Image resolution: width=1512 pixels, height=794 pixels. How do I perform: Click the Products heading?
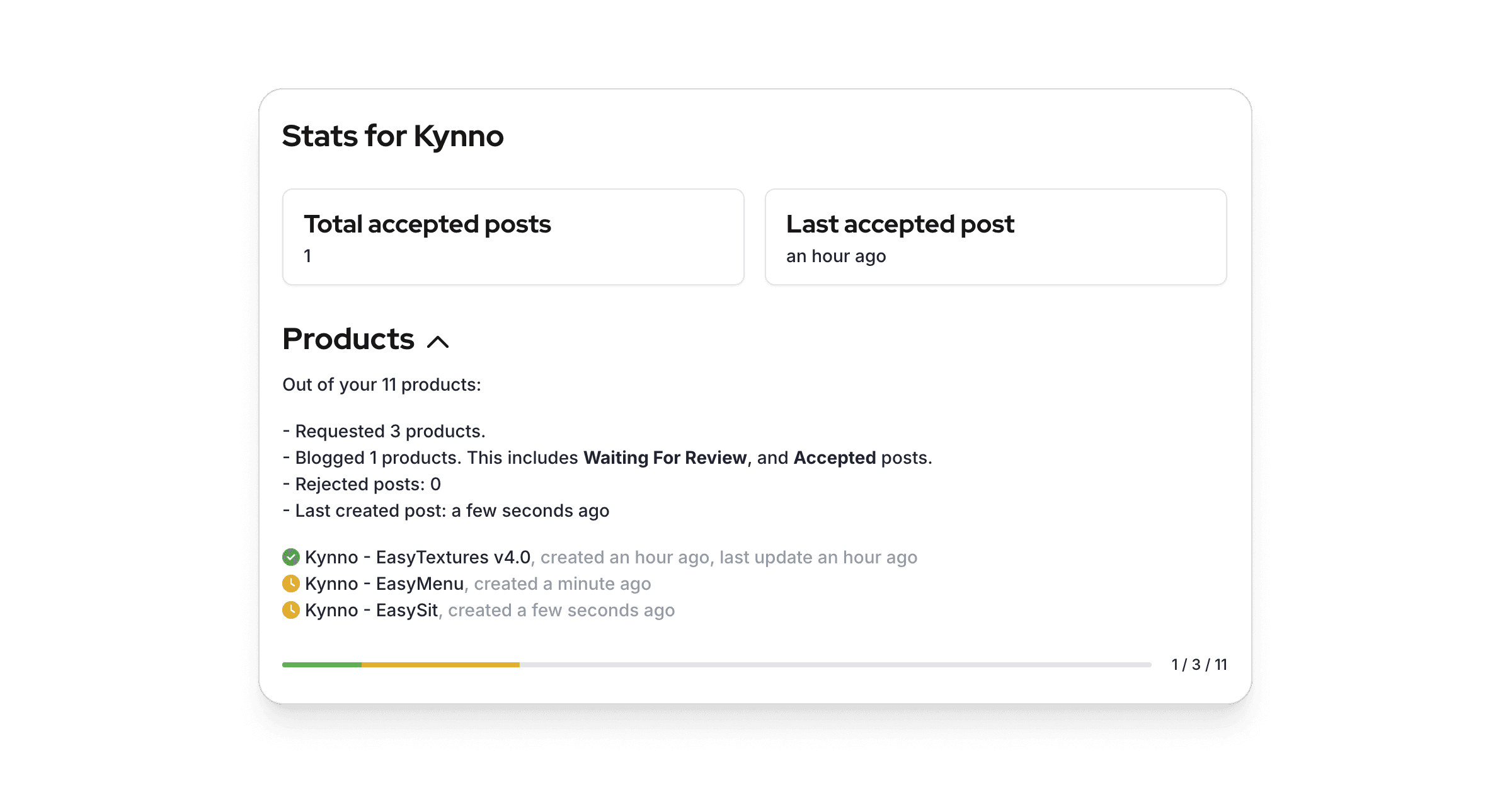click(348, 339)
